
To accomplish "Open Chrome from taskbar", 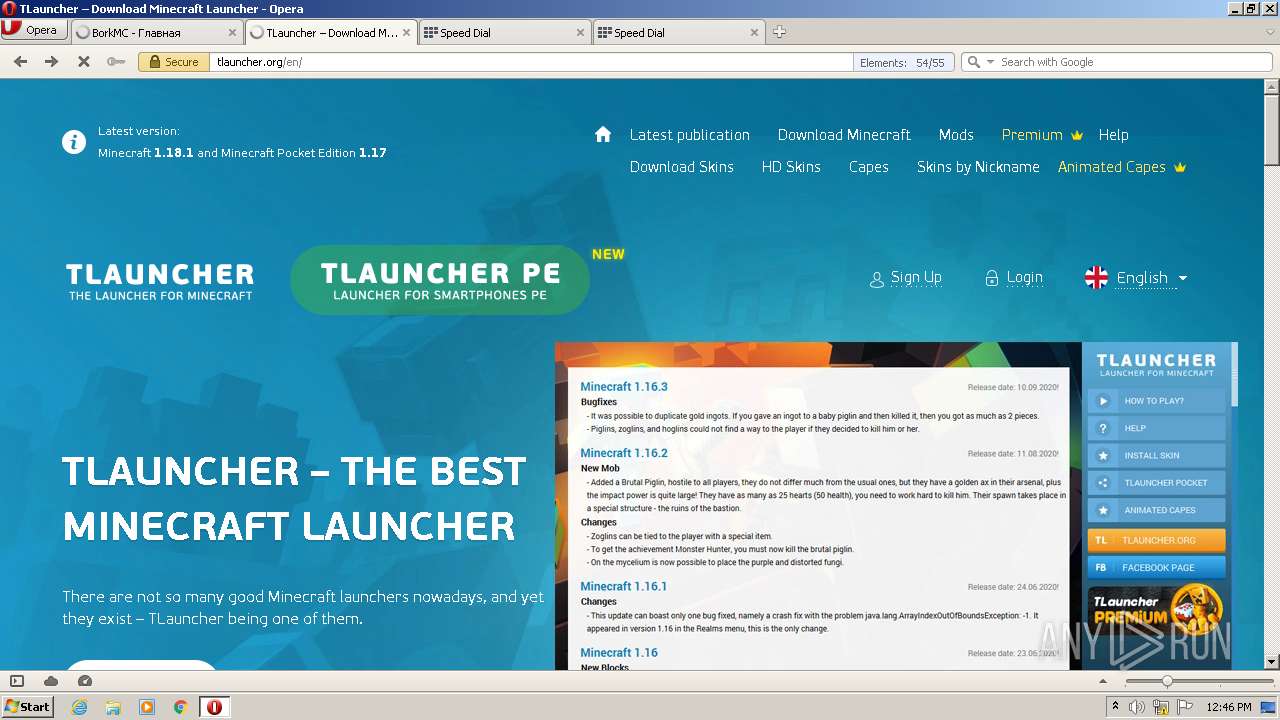I will pyautogui.click(x=181, y=707).
